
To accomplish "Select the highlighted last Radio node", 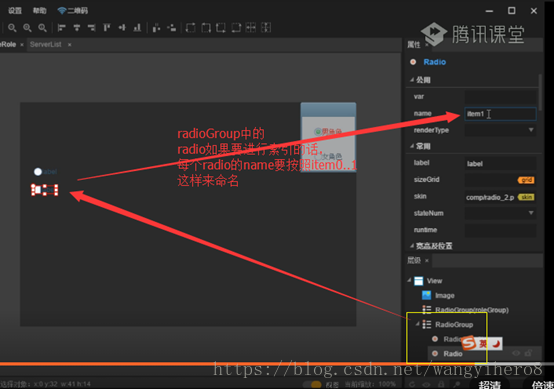I will click(453, 354).
